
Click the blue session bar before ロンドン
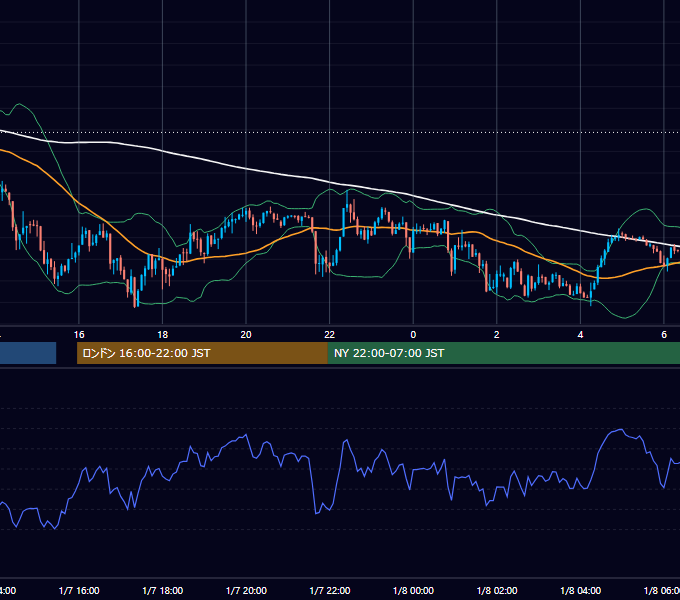28,353
